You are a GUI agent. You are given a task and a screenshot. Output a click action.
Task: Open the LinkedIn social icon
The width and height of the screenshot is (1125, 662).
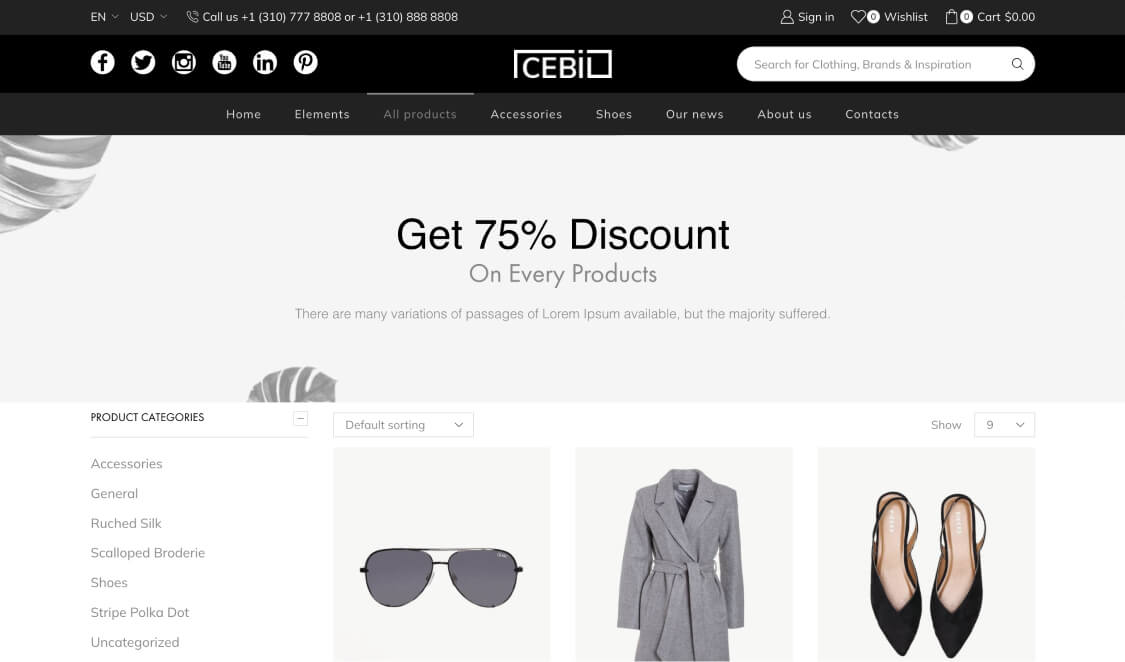(x=265, y=62)
